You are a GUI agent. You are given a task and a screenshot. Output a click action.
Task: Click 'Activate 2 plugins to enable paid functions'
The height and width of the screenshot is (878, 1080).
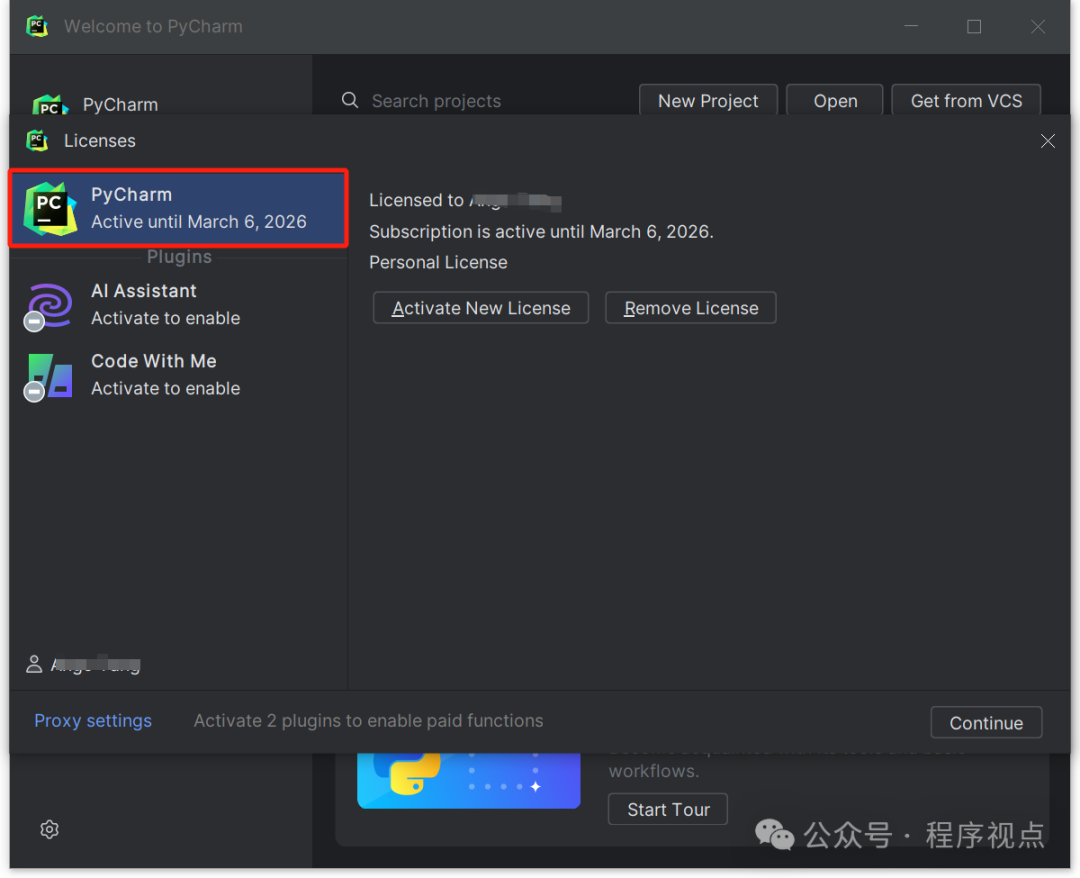(368, 721)
